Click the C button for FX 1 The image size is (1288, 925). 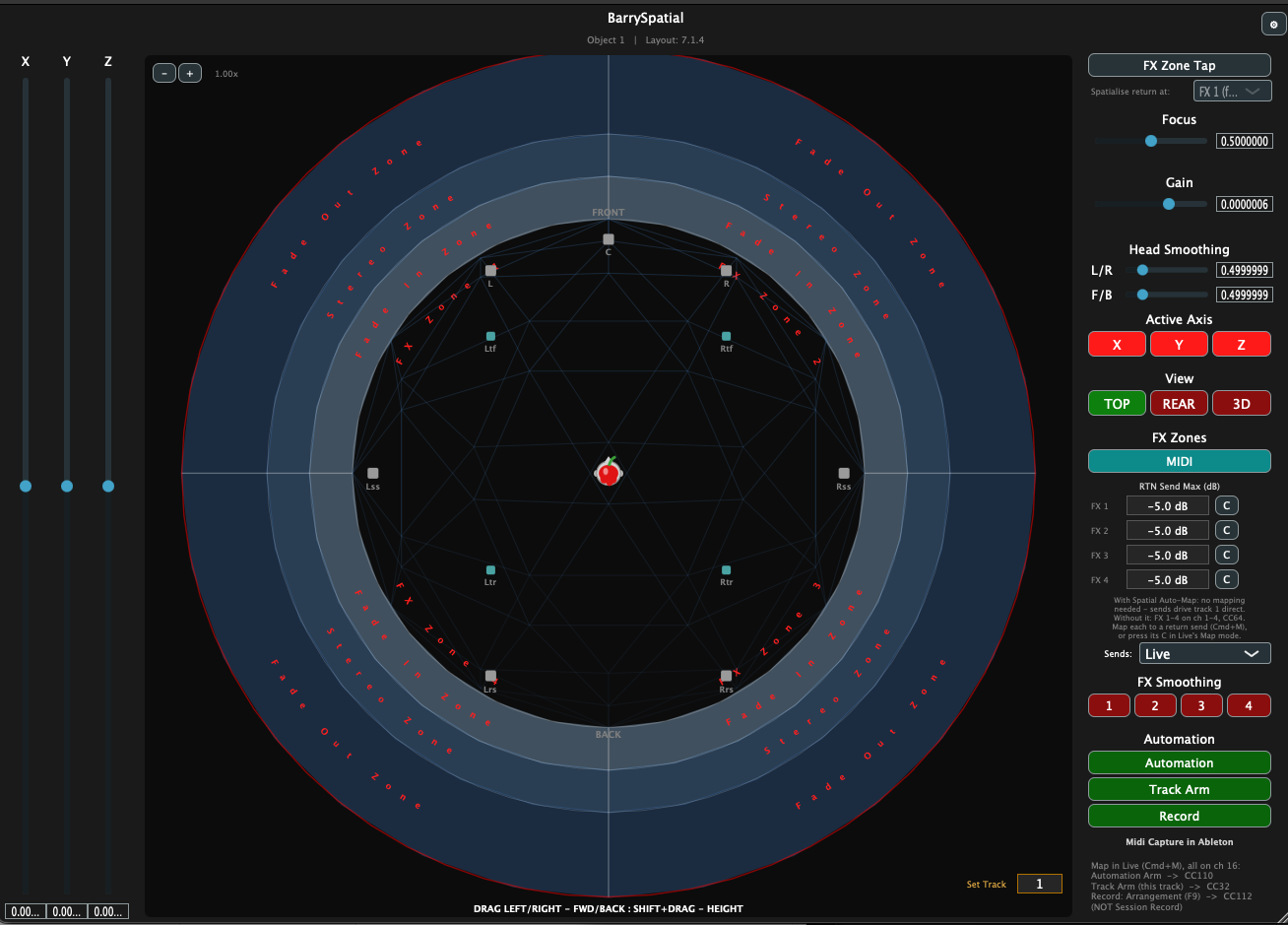click(1226, 505)
